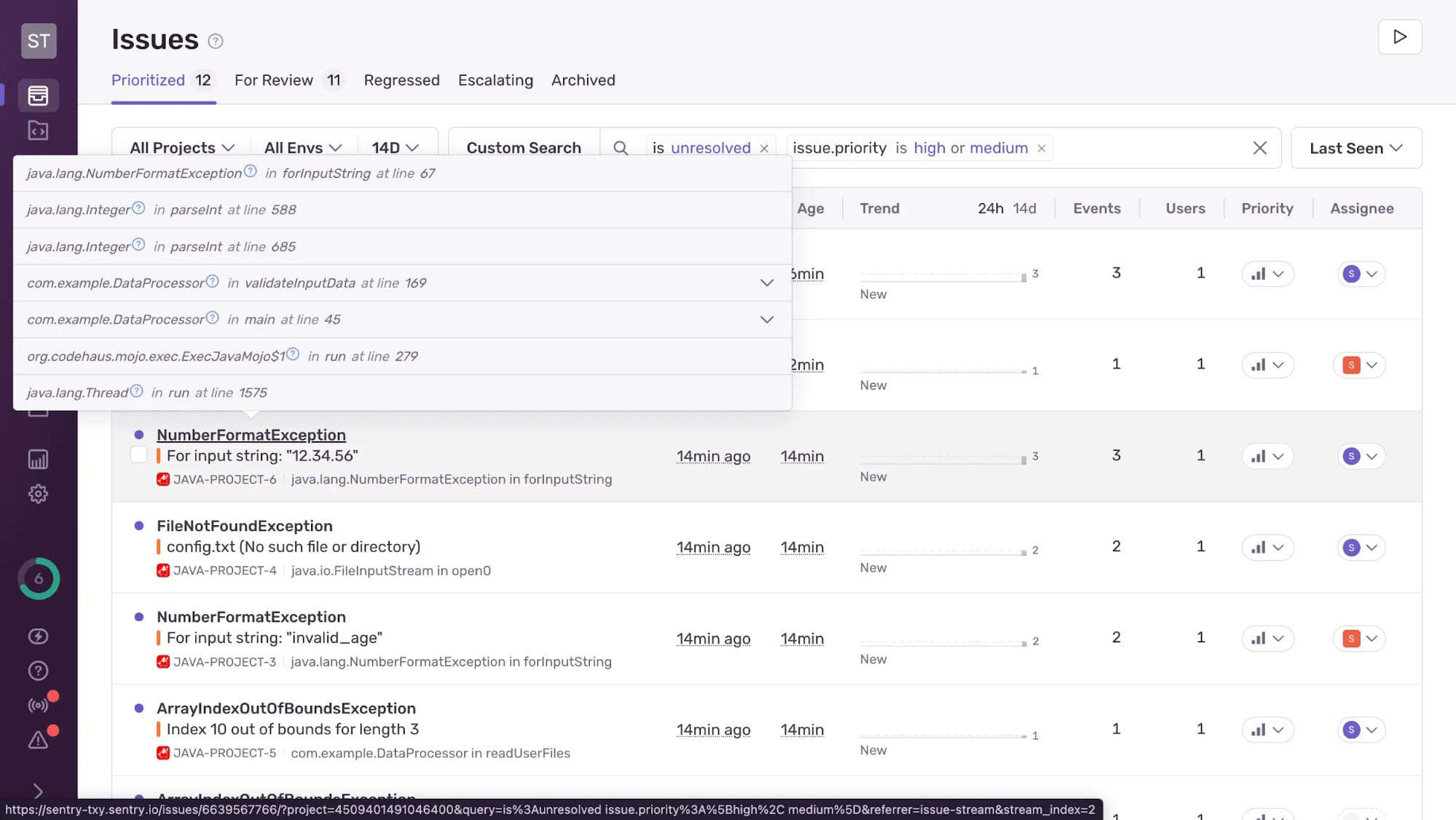The height and width of the screenshot is (820, 1456).
Task: Open Stats bar chart icon in sidebar
Action: click(x=38, y=460)
